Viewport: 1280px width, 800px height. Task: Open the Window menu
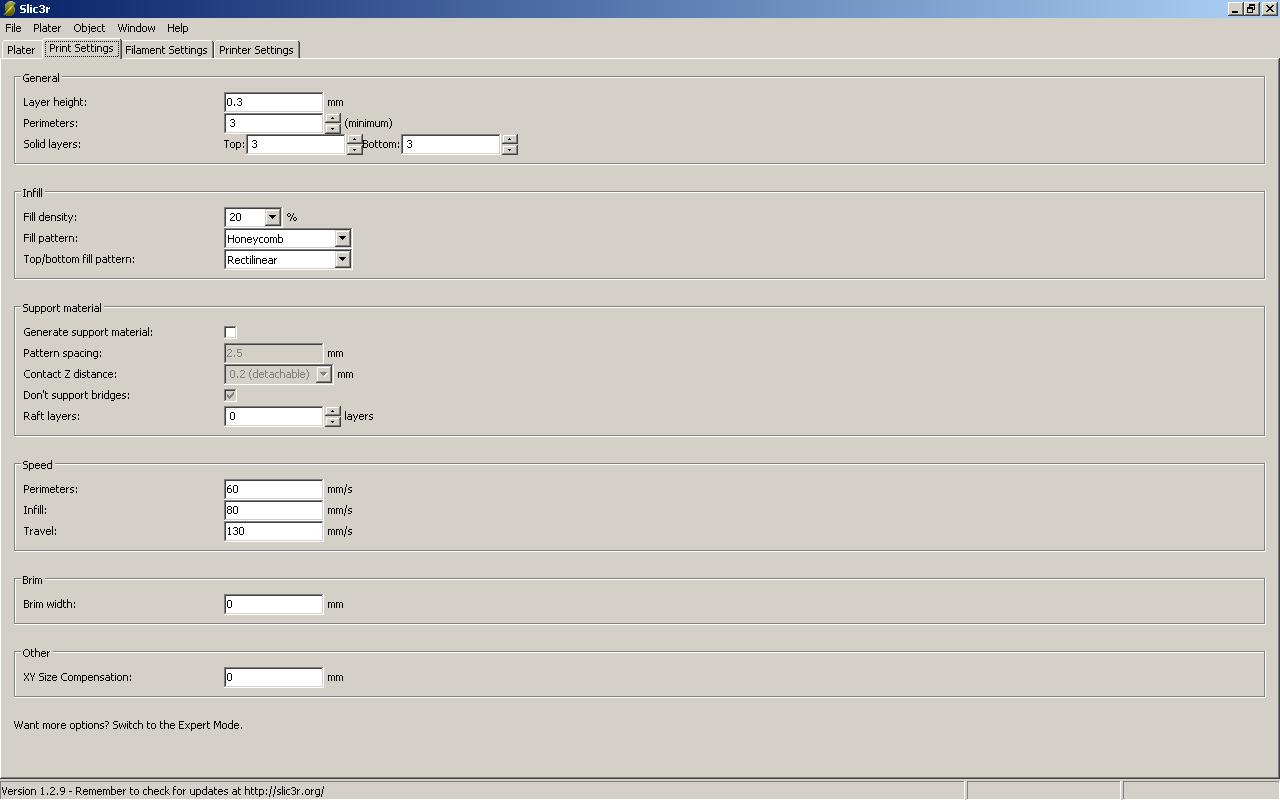136,28
